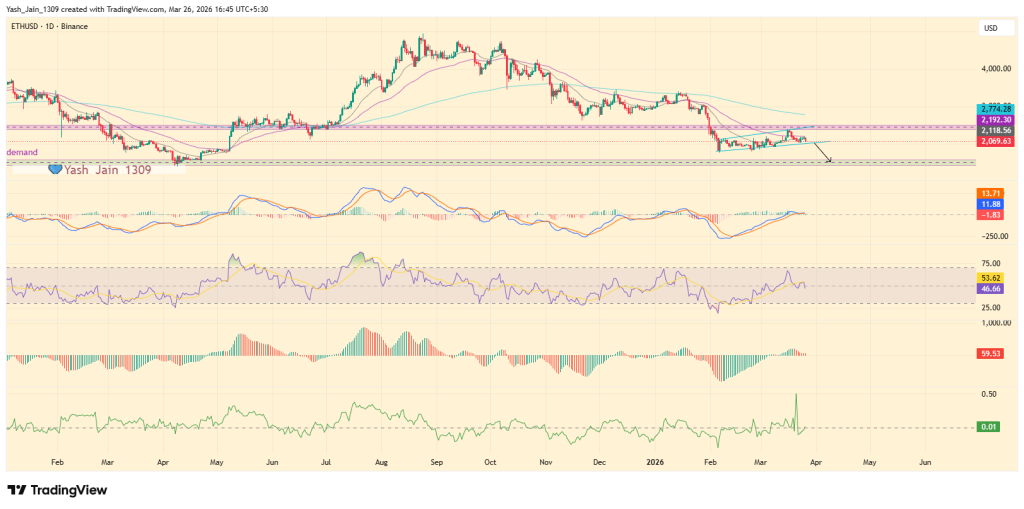Open the USD currency selector
The image size is (1024, 509).
992,29
